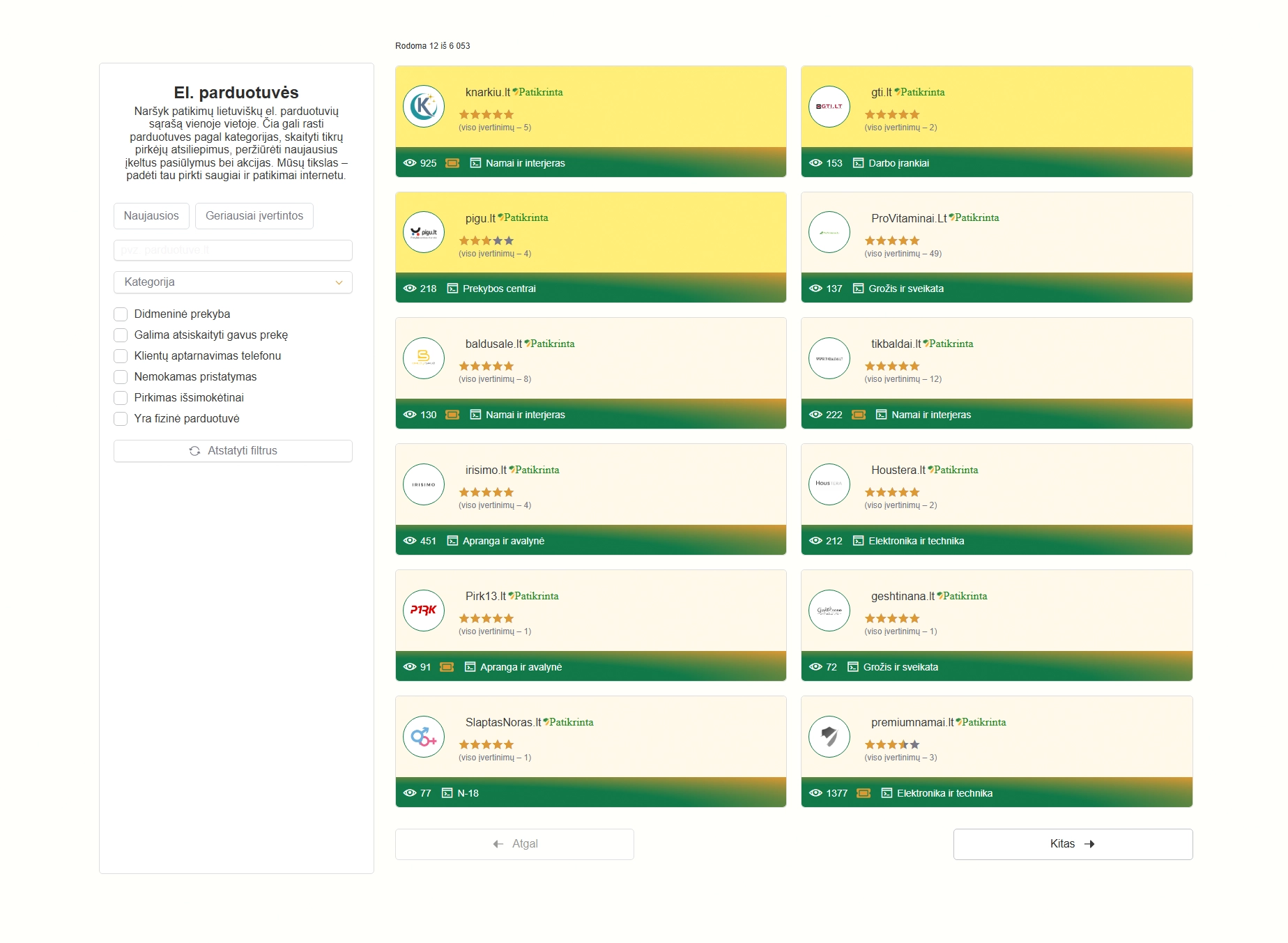Tick the Pirkimas išsimokėtinai checkbox
The image size is (1288, 943).
tap(121, 398)
